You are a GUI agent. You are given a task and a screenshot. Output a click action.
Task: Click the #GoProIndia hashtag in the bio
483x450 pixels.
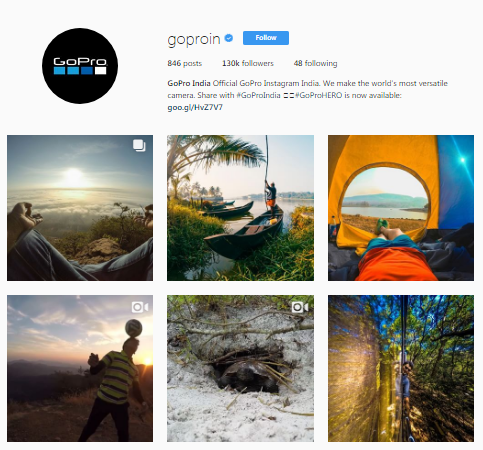(258, 95)
